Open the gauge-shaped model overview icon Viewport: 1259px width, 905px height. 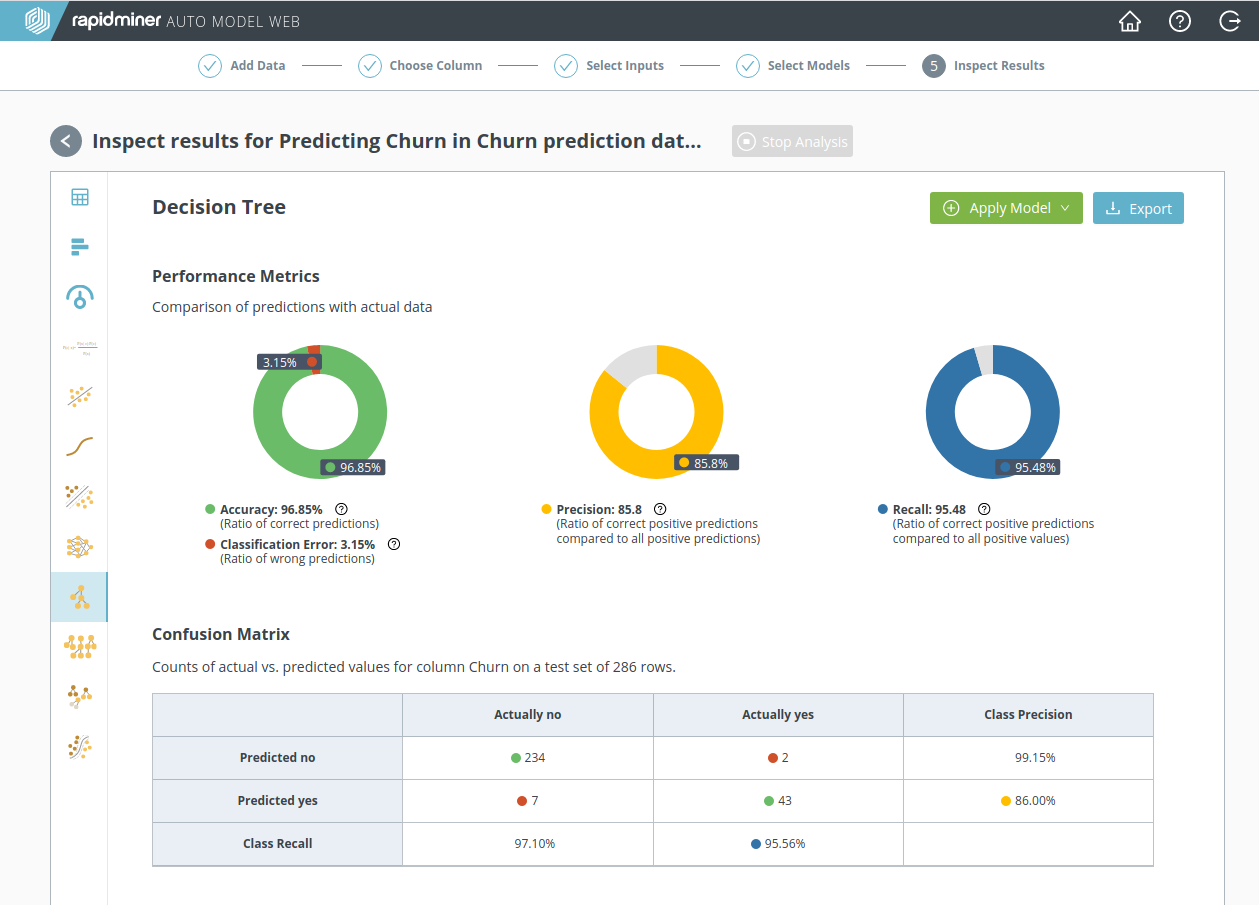(x=80, y=296)
